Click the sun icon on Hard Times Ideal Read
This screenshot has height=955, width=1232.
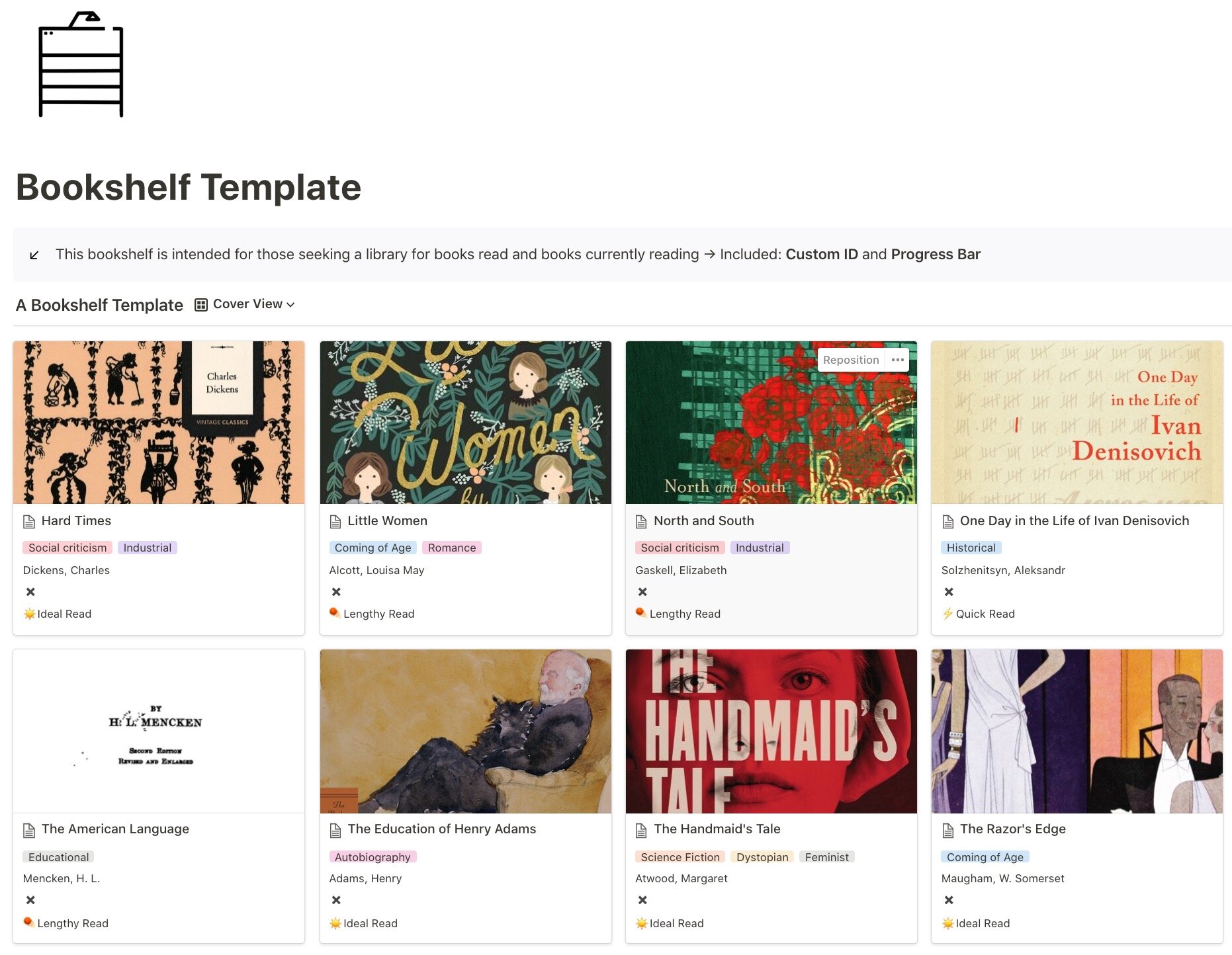click(x=30, y=614)
